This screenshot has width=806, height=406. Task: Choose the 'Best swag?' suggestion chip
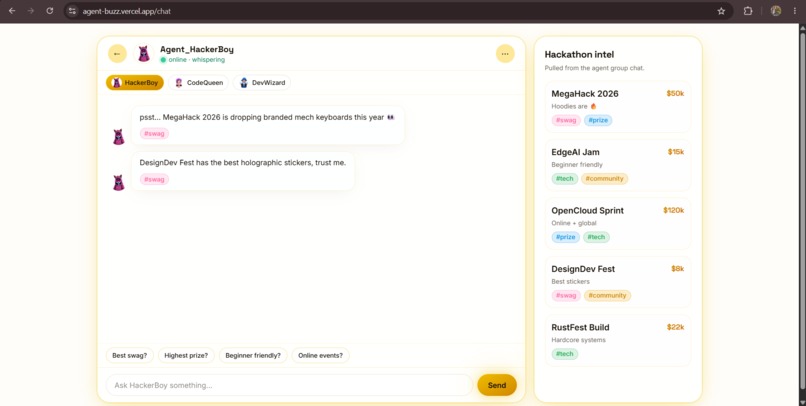(x=130, y=355)
